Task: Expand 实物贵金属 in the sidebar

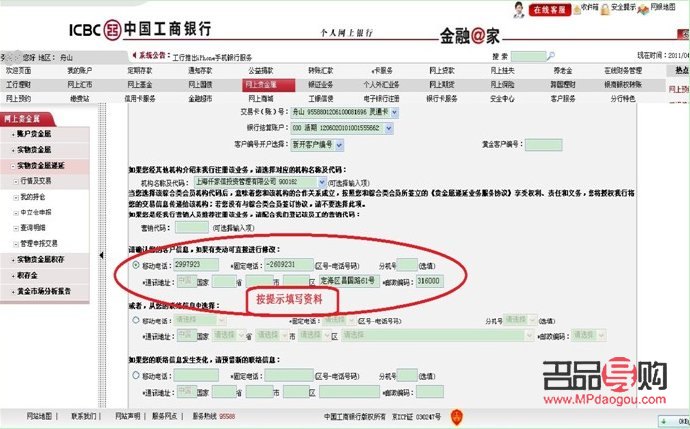Action: pyautogui.click(x=34, y=150)
